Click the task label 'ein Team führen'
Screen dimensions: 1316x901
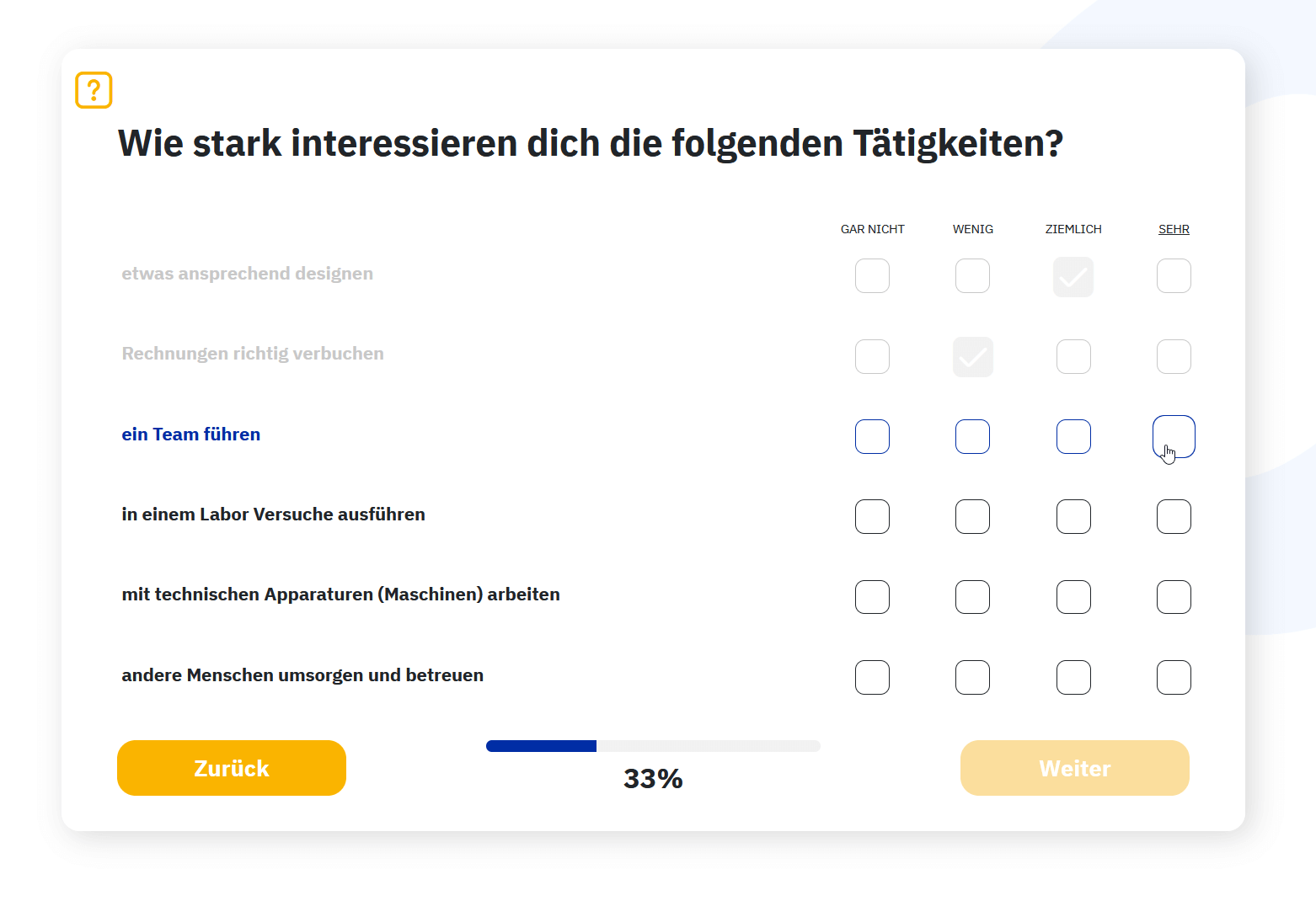[190, 434]
